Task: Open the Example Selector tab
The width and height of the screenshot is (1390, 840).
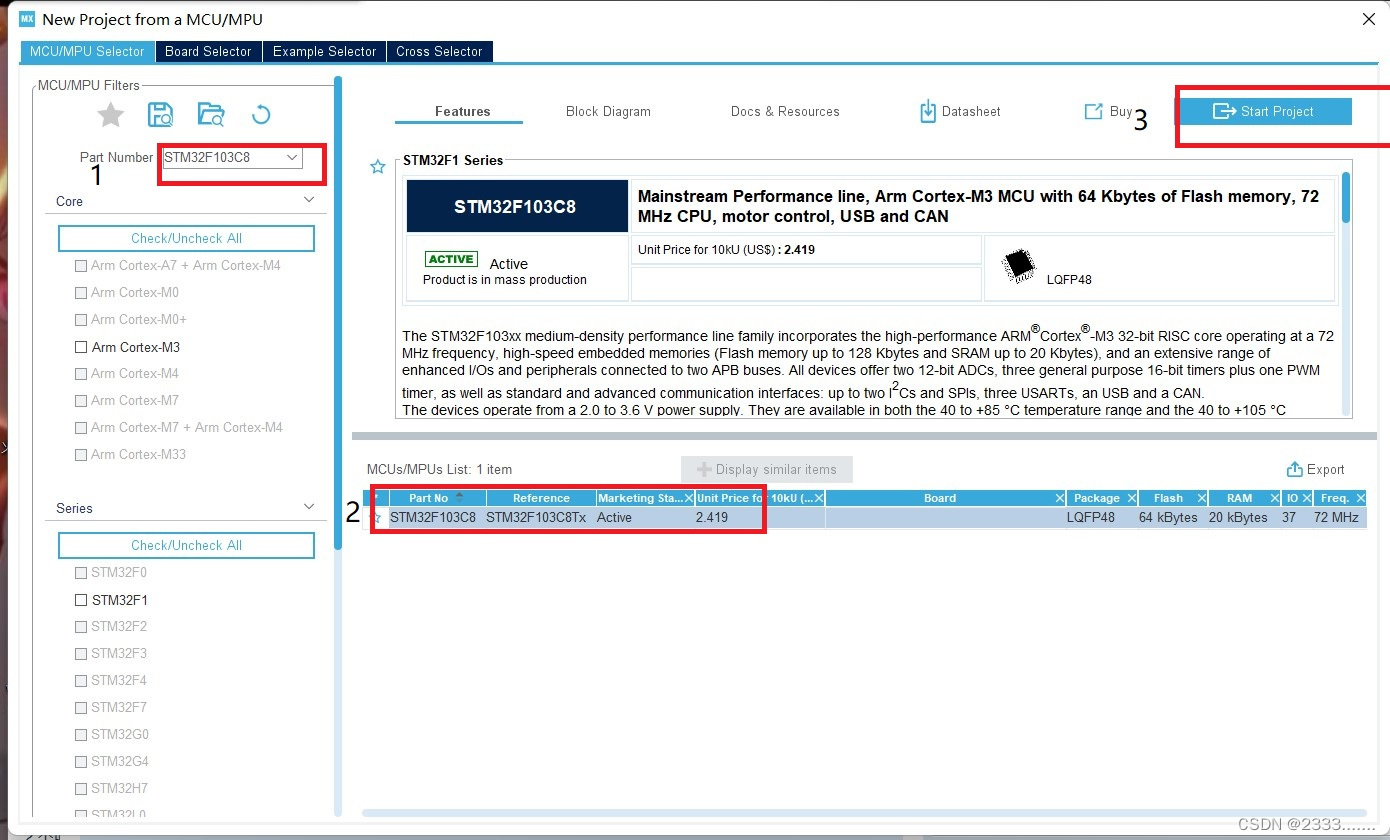Action: tap(324, 51)
